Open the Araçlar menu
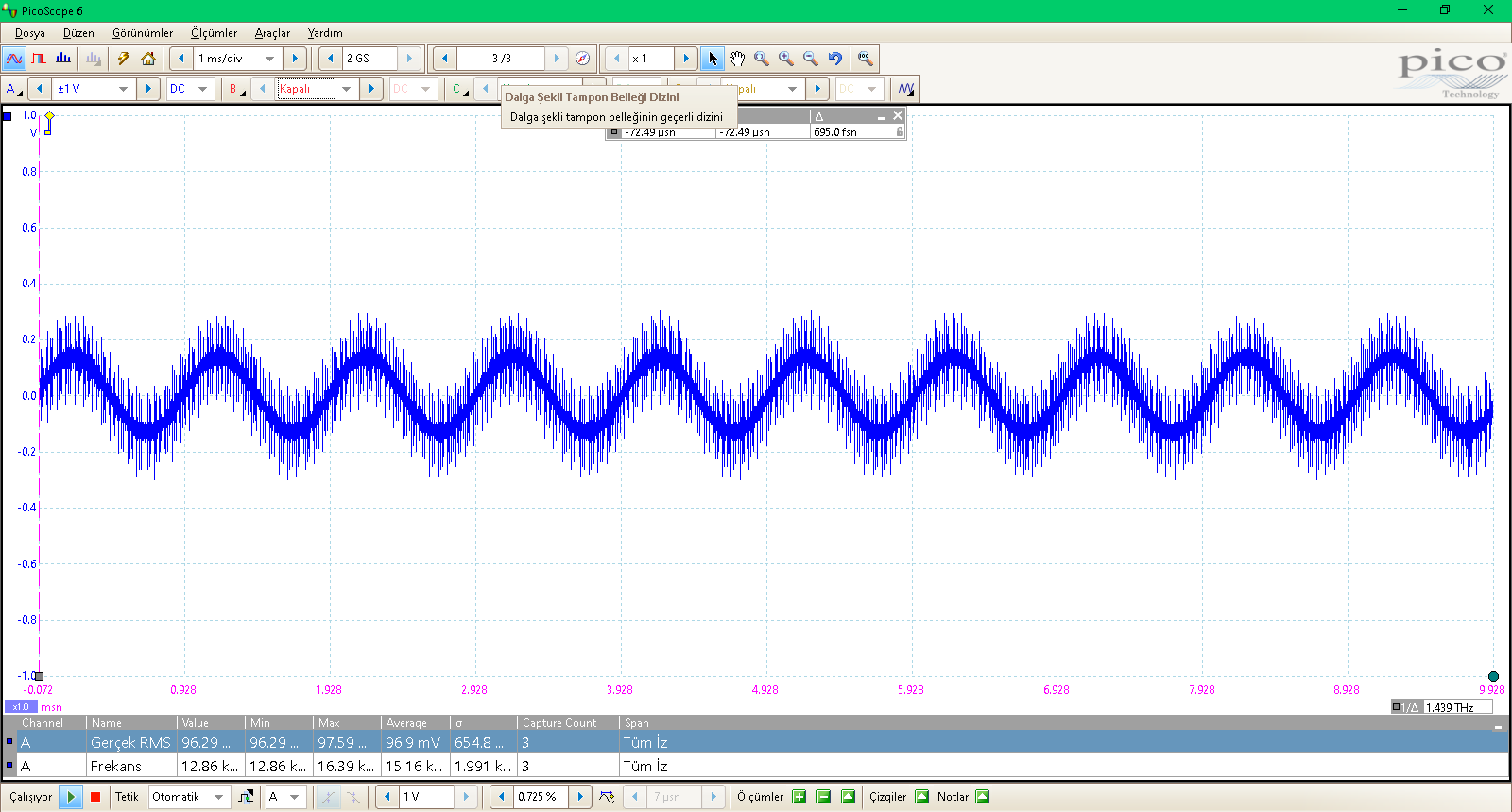 [x=272, y=33]
